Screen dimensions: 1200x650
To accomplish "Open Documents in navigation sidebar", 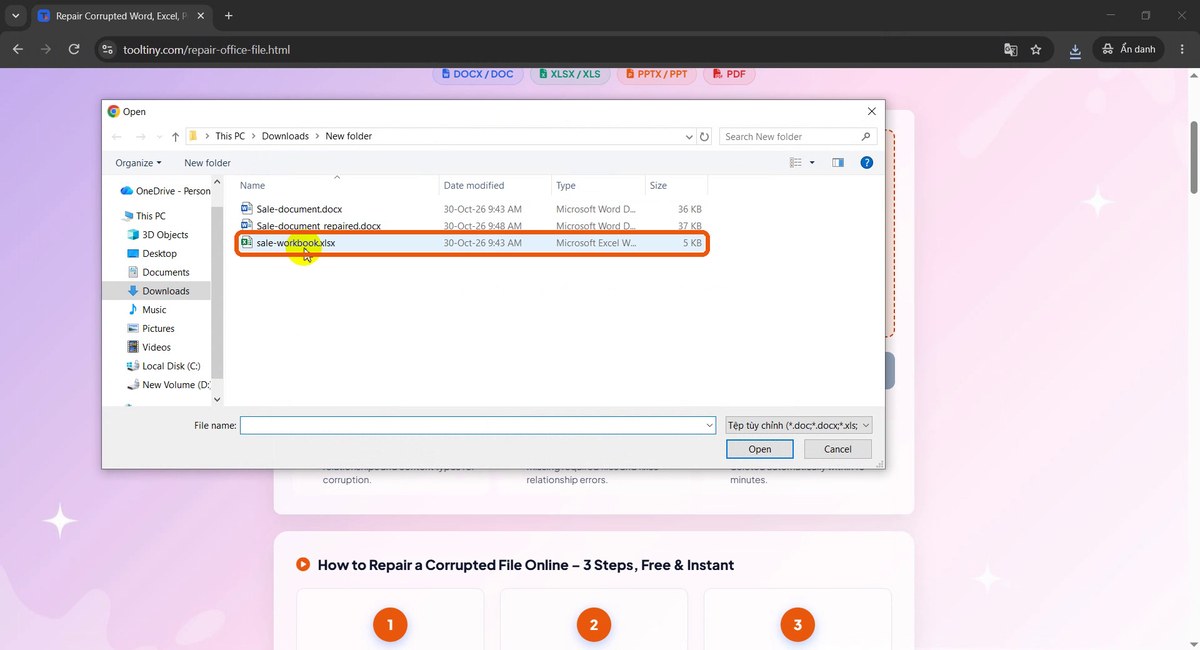I will pyautogui.click(x=158, y=272).
